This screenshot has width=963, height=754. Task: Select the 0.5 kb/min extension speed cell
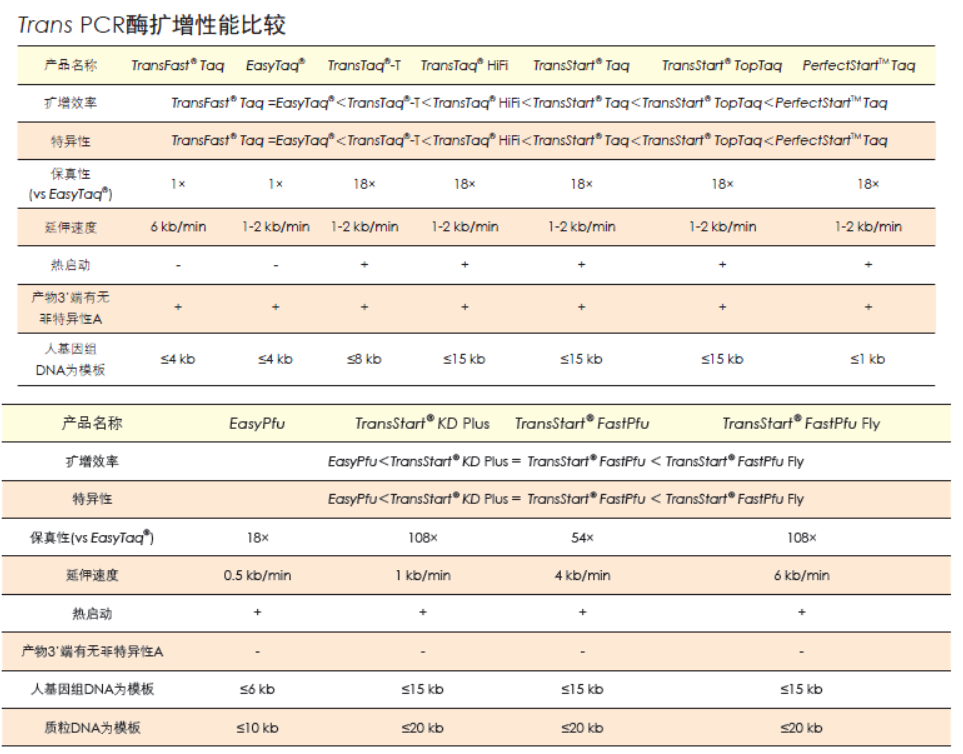[x=257, y=576]
